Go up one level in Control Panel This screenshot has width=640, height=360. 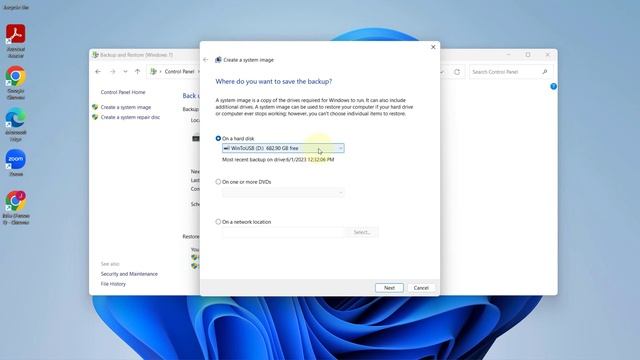point(138,71)
